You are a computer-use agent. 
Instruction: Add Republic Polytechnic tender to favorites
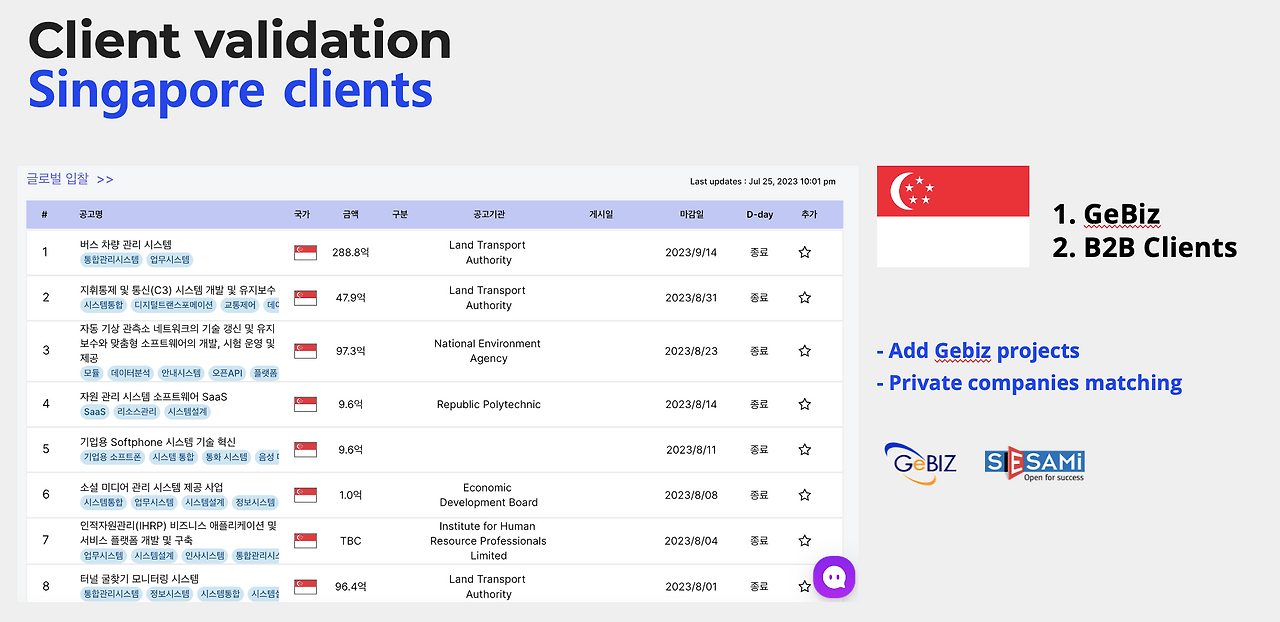(x=804, y=405)
